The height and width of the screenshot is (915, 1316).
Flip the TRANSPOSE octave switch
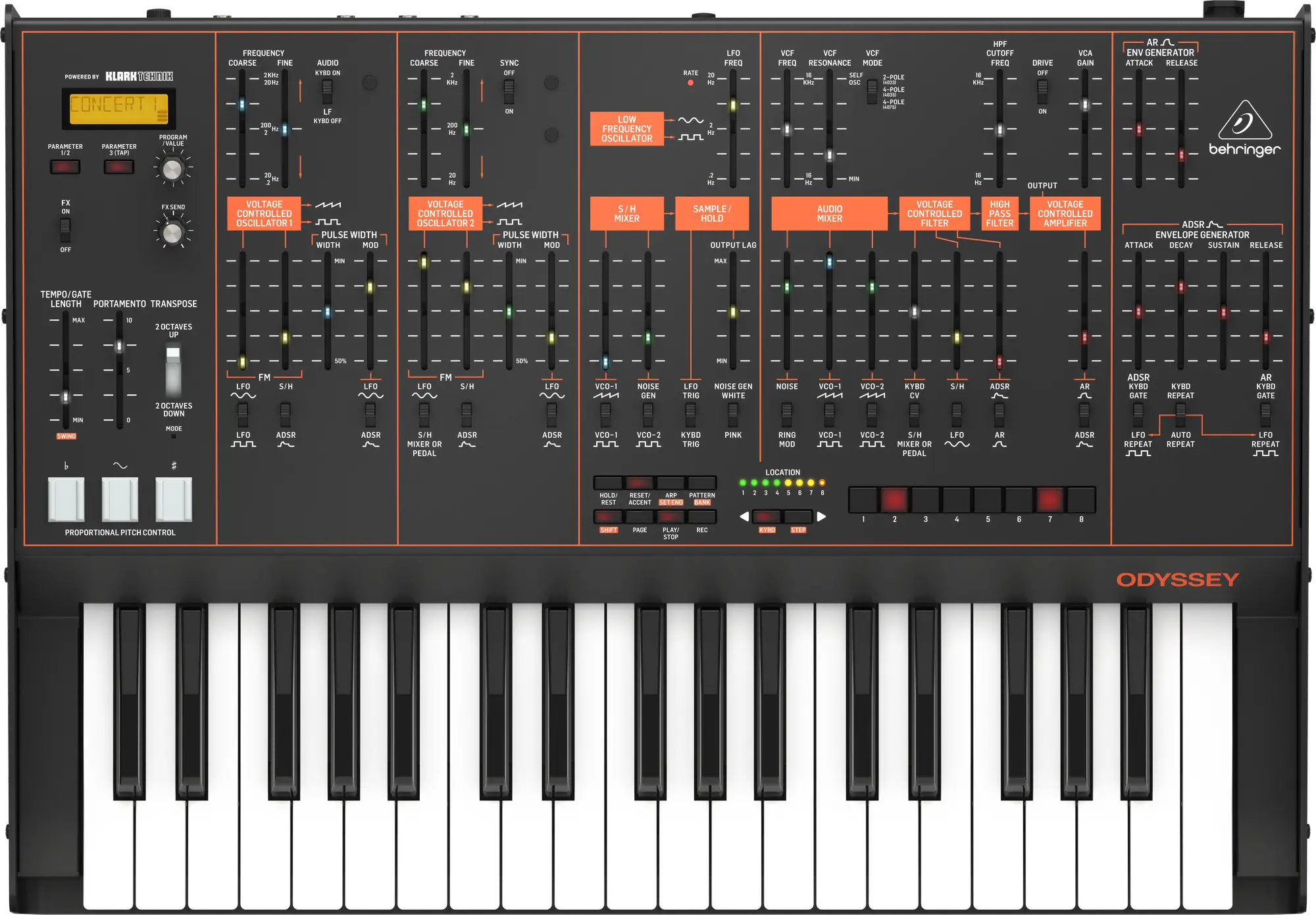click(x=173, y=370)
